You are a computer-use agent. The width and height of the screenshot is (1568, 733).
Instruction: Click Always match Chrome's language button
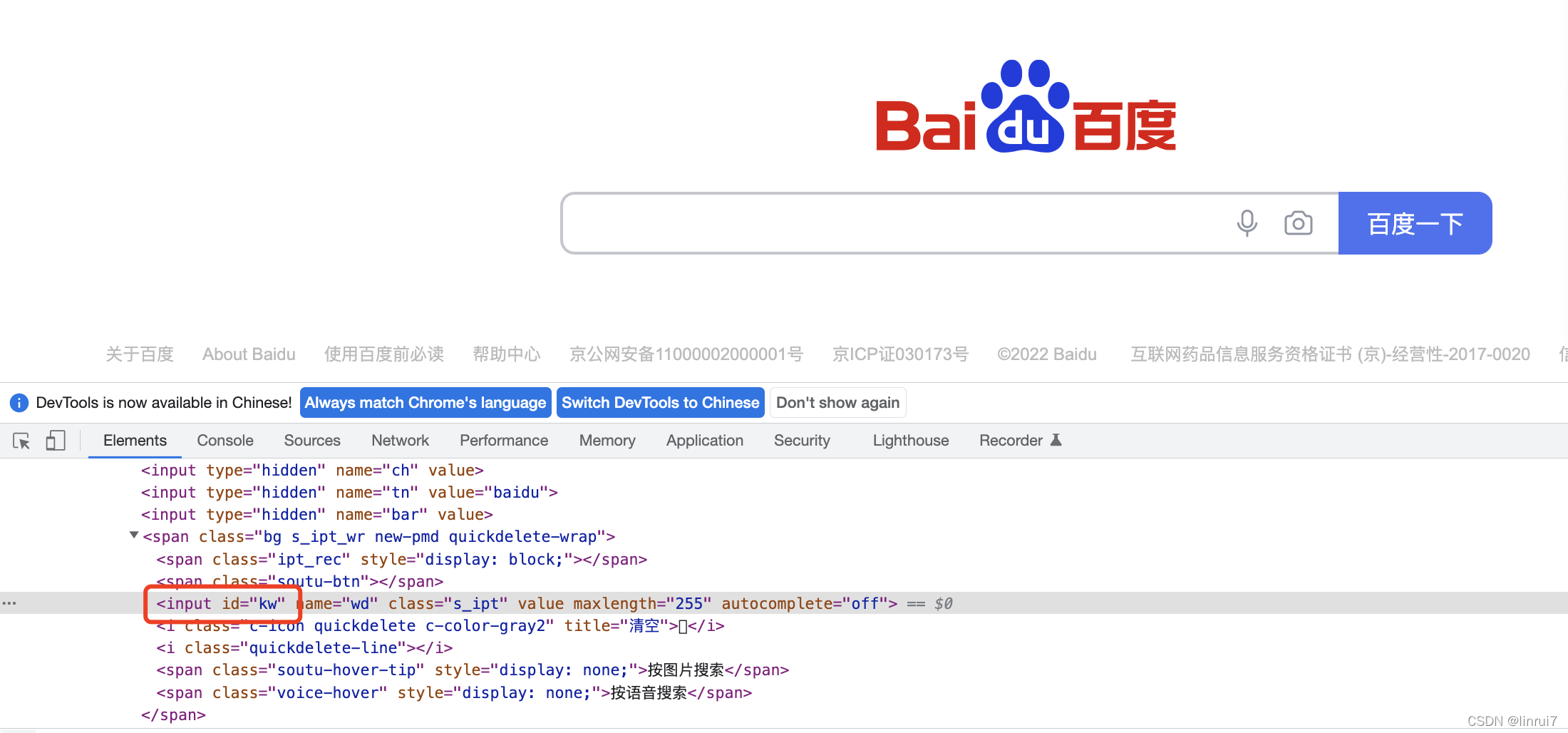[425, 403]
